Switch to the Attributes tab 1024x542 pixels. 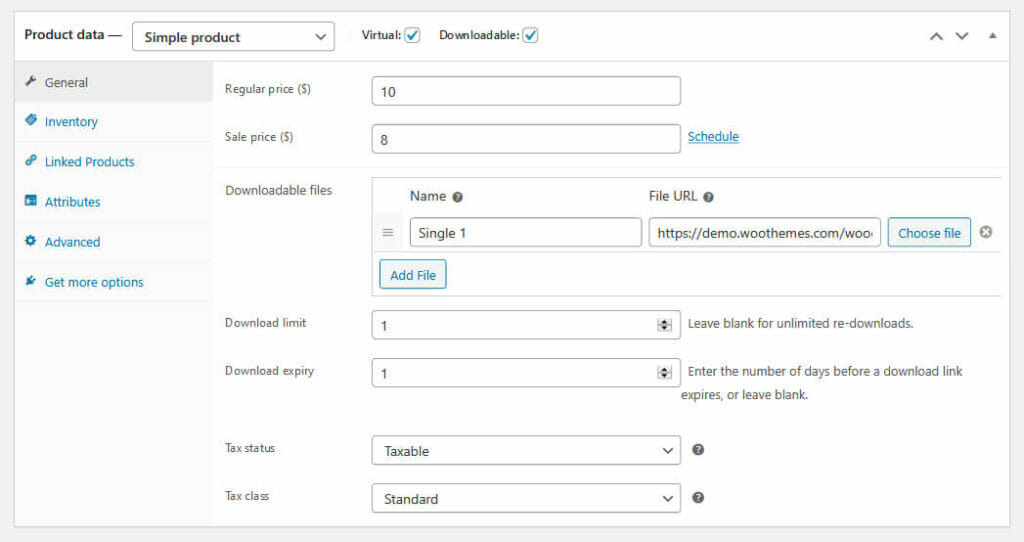coord(114,202)
